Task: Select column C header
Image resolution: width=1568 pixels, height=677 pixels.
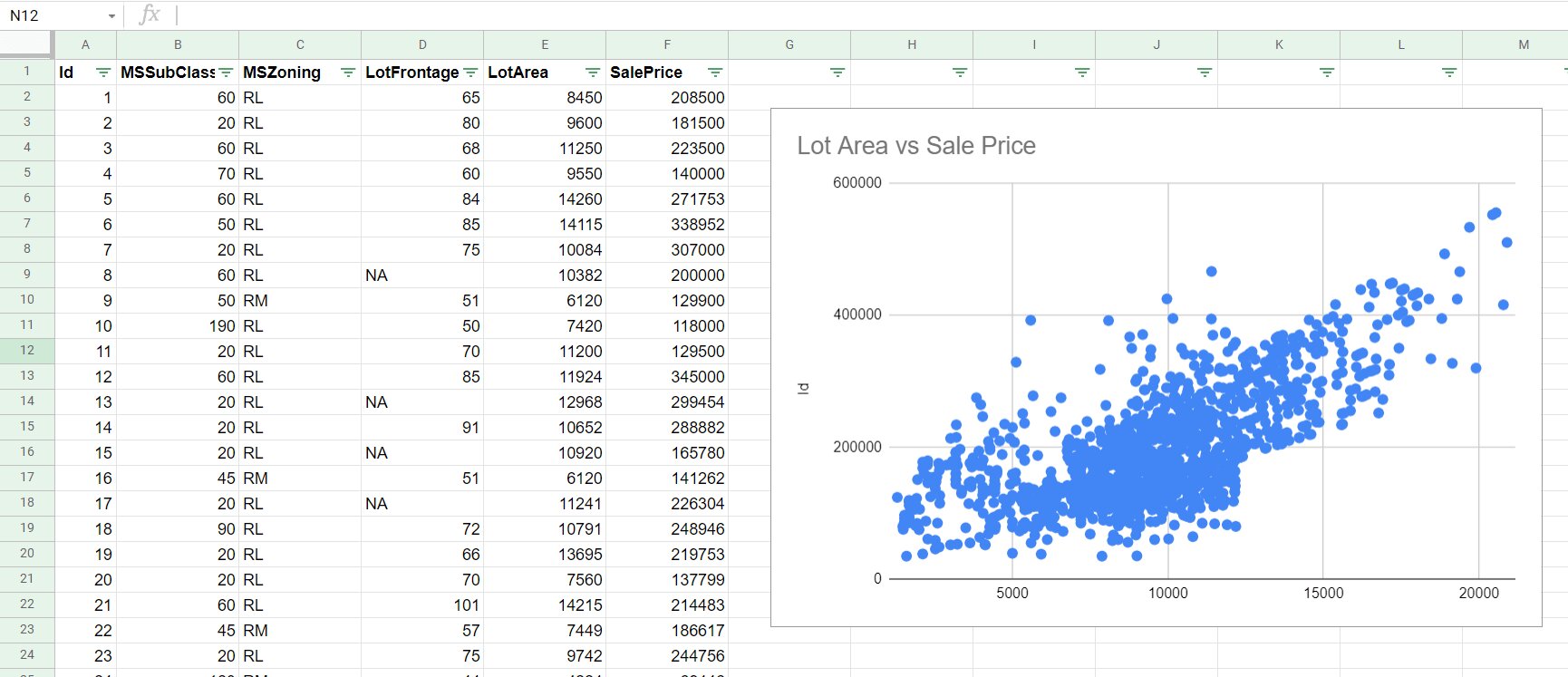Action: coord(300,44)
